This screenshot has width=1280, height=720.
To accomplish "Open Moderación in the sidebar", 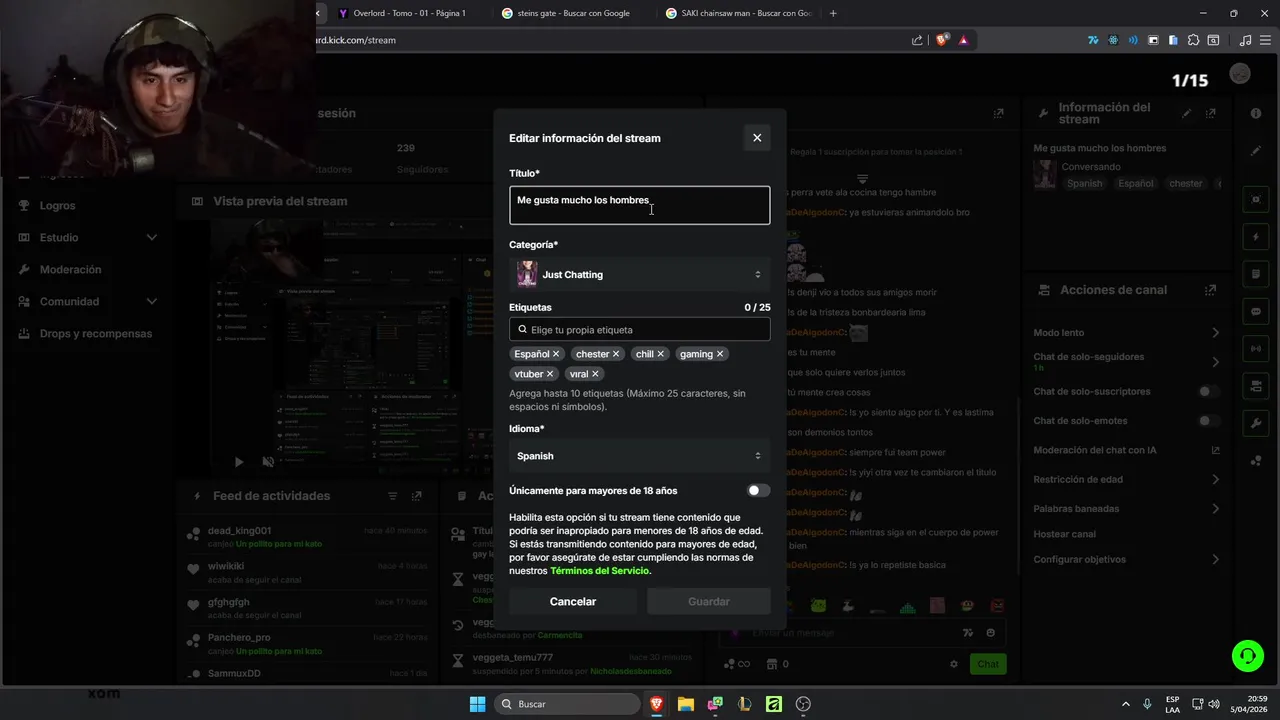I will click(70, 269).
